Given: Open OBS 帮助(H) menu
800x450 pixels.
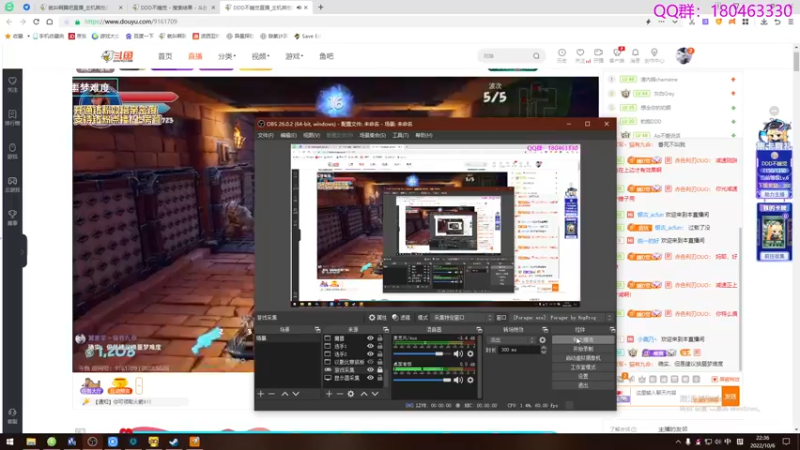Looking at the screenshot, I should 423,135.
